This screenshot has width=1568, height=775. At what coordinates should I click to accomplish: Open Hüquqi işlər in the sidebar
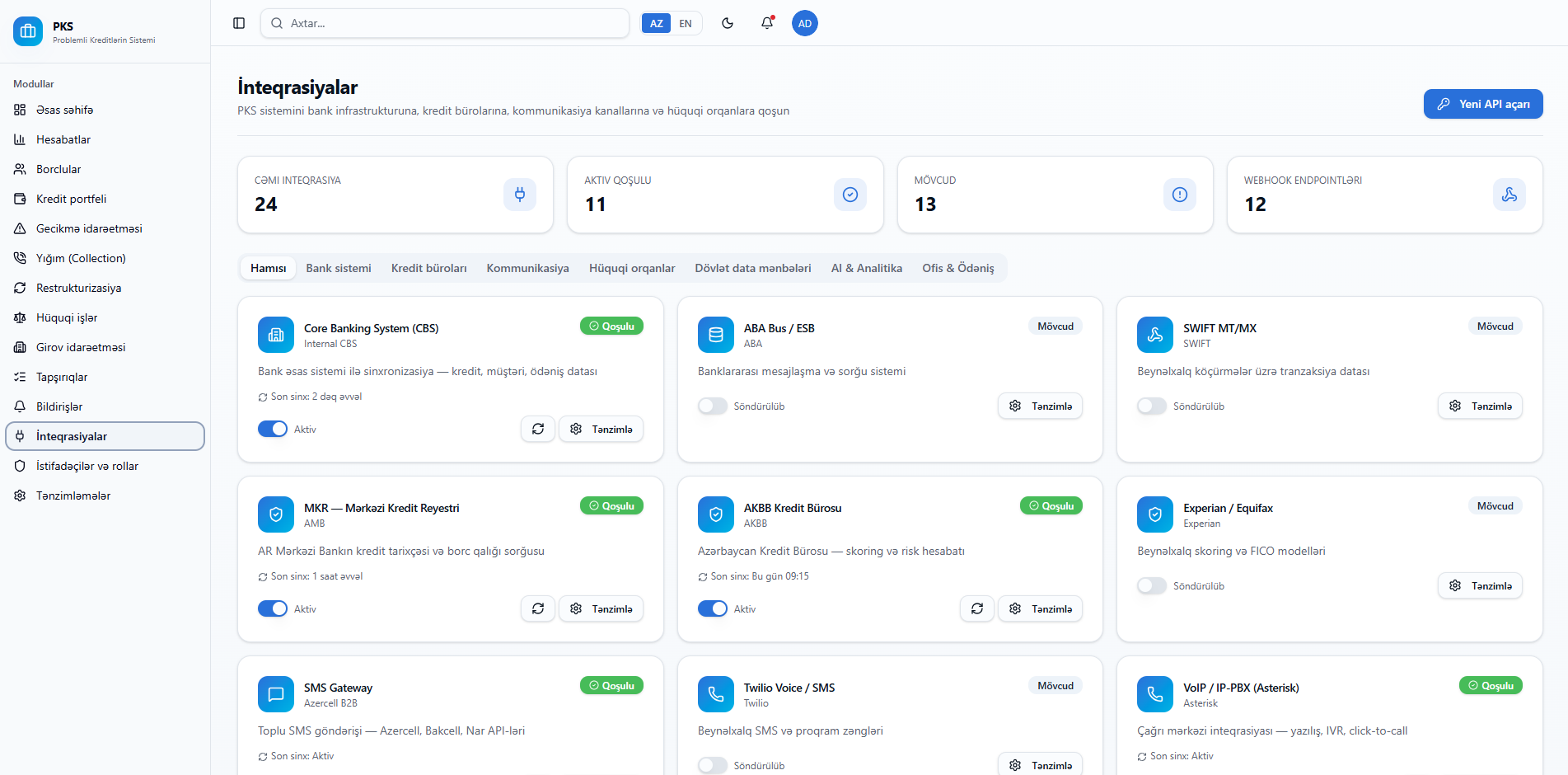pyautogui.click(x=105, y=317)
